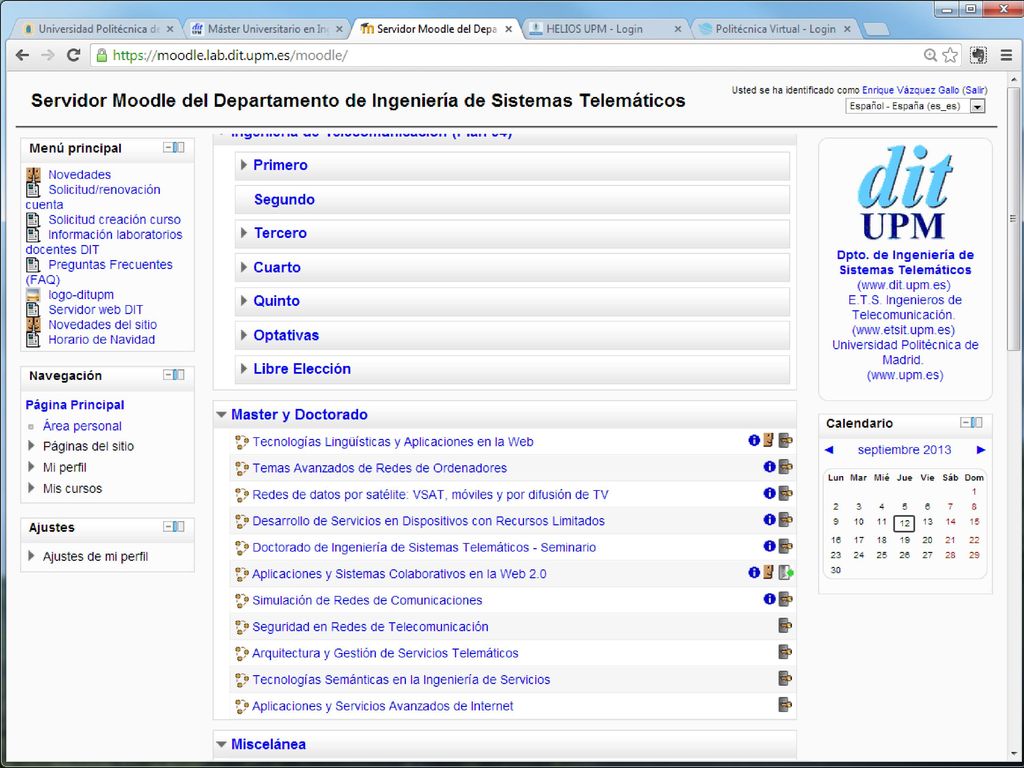Screen dimensions: 1024x768
Task: Open Enrique Vázquez Gallo profile link
Action: point(910,90)
